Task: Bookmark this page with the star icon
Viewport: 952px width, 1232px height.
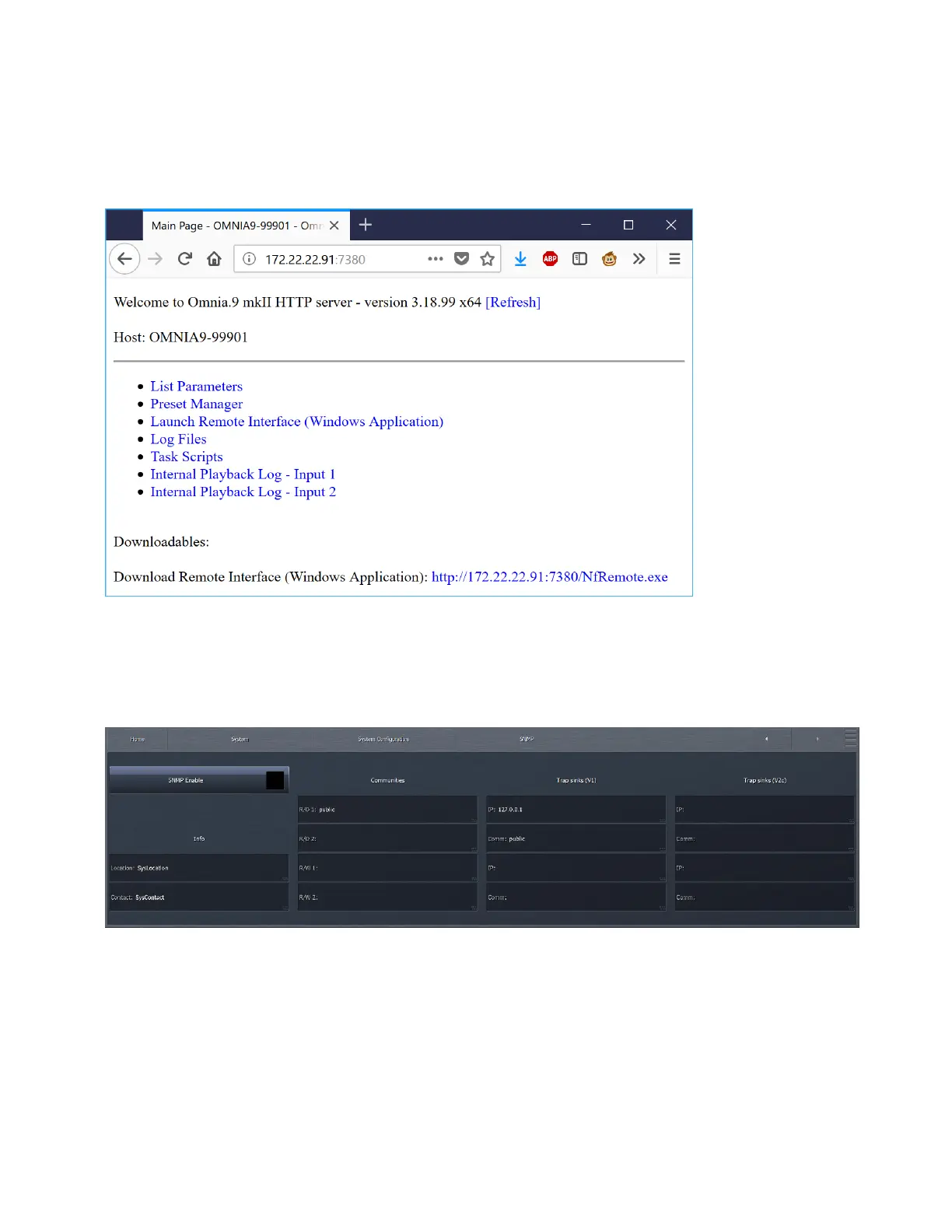Action: click(488, 259)
